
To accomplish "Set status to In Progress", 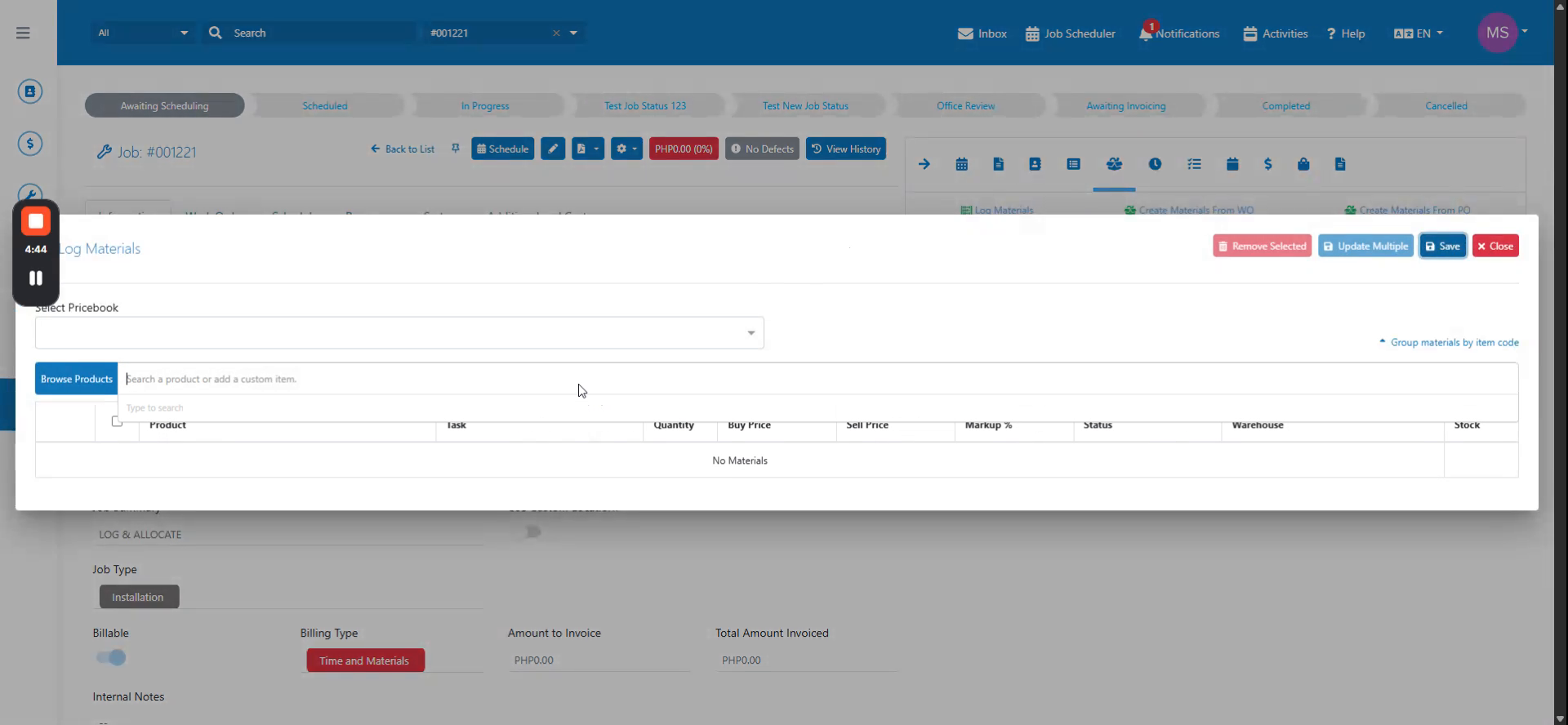I will (485, 105).
